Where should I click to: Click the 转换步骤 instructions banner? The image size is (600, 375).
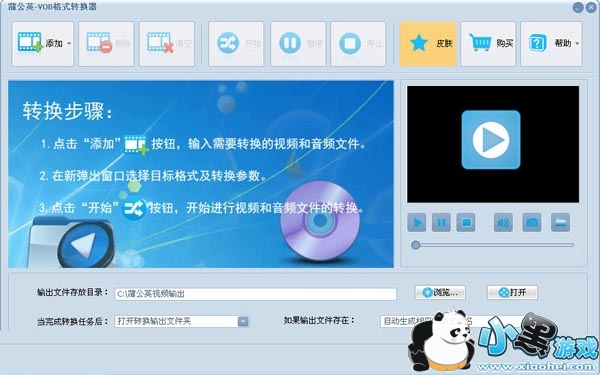[201, 174]
